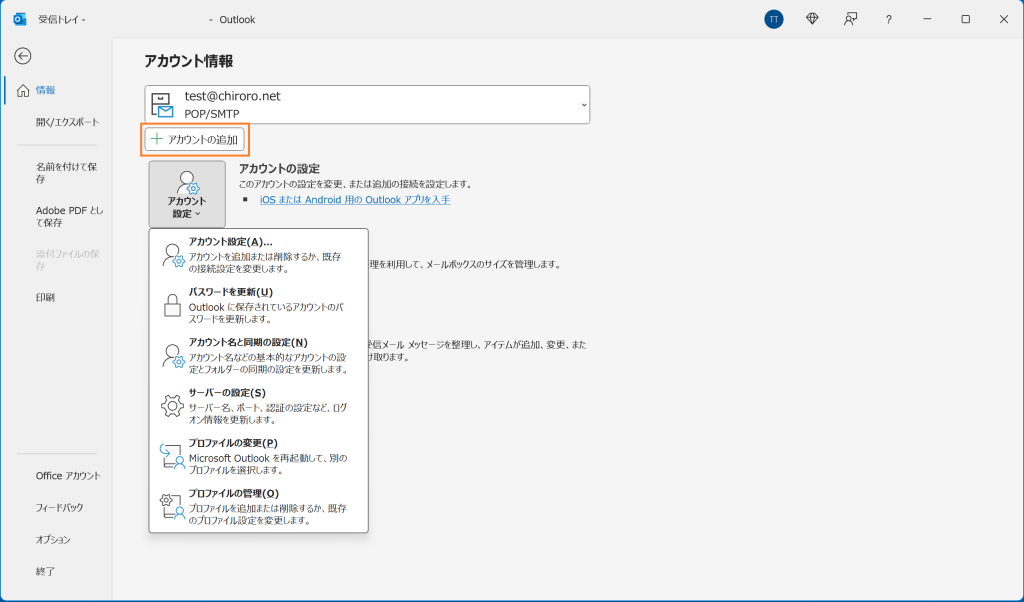
Task: Open フィードバック in sidebar
Action: pyautogui.click(x=59, y=507)
